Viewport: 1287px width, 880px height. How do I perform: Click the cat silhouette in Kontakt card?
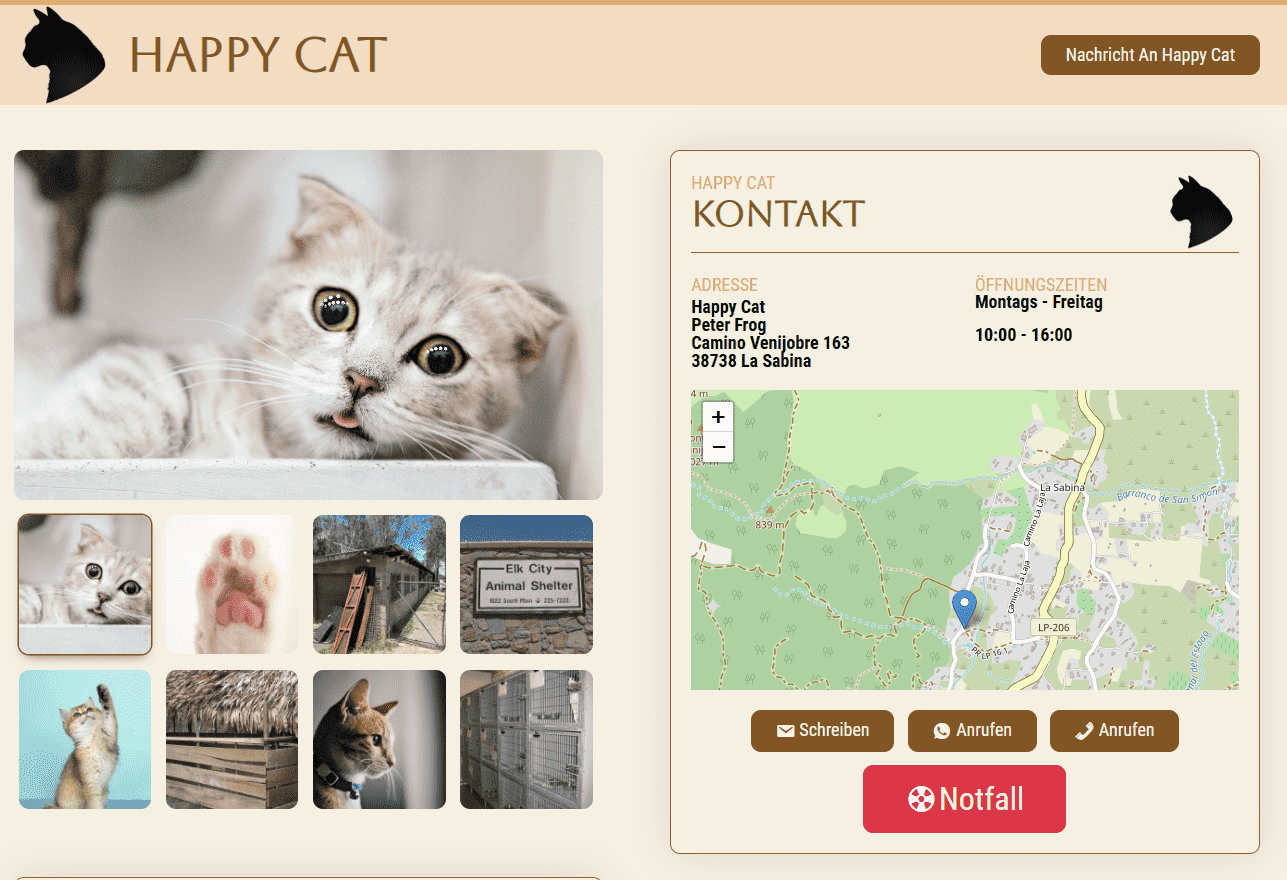click(1201, 212)
